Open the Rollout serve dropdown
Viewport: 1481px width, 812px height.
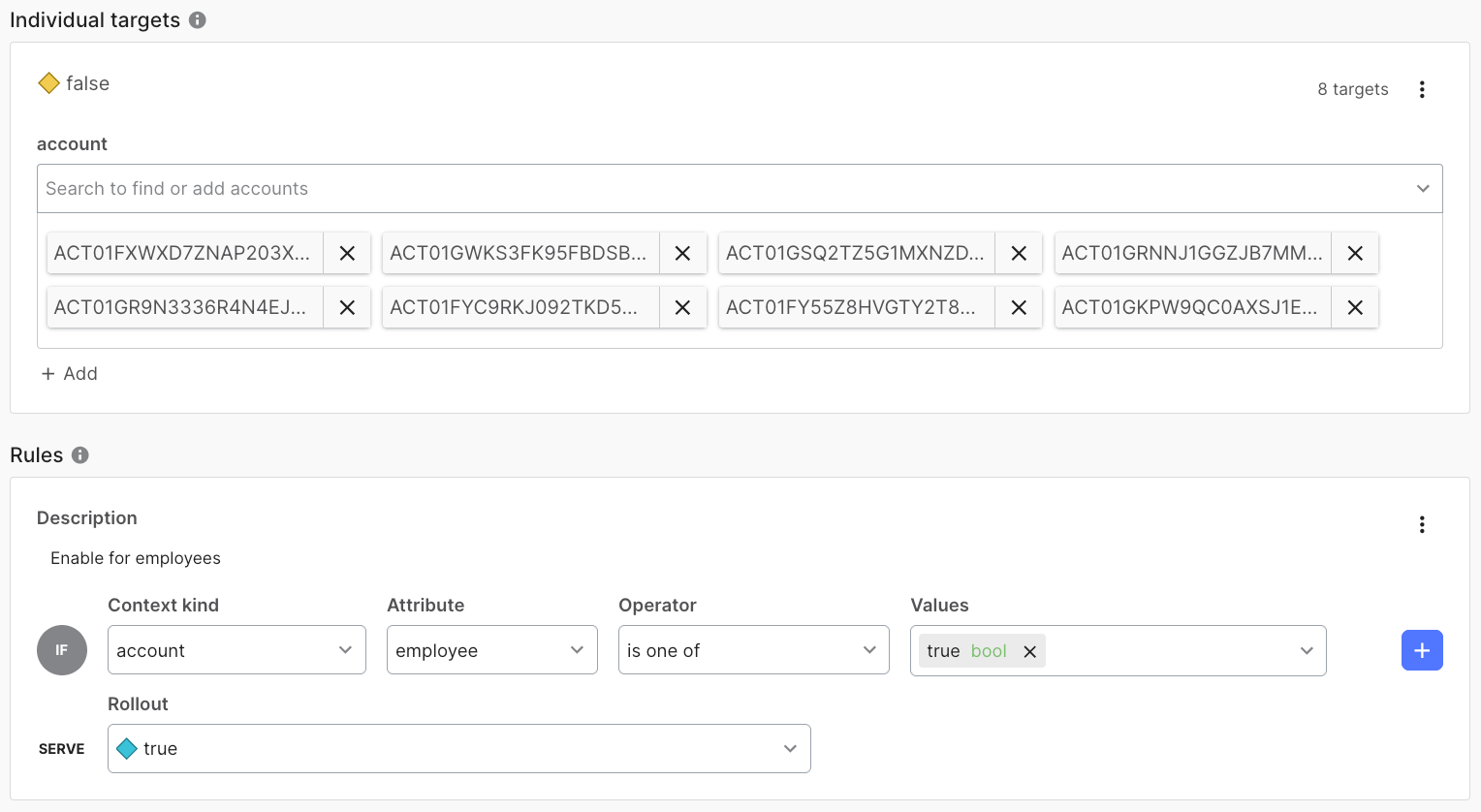point(458,749)
